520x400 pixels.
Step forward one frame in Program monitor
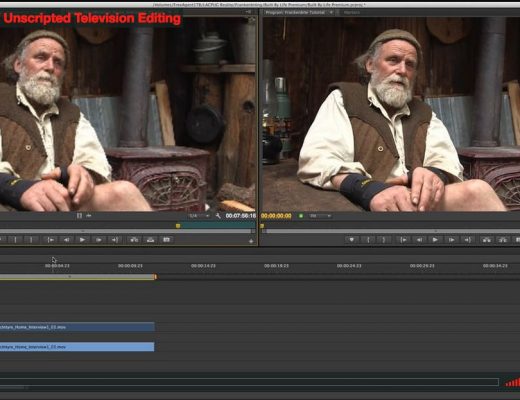point(451,240)
